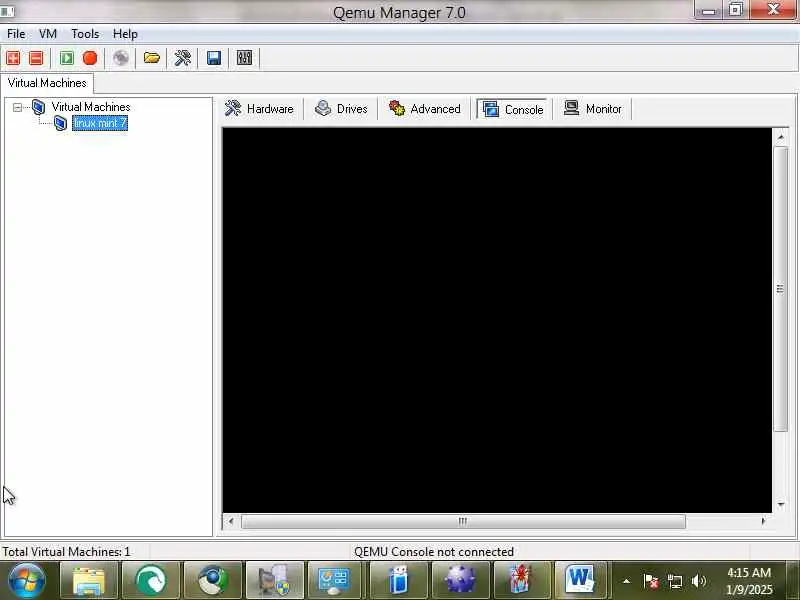Select the Virtual Machines panel tab

pyautogui.click(x=47, y=83)
